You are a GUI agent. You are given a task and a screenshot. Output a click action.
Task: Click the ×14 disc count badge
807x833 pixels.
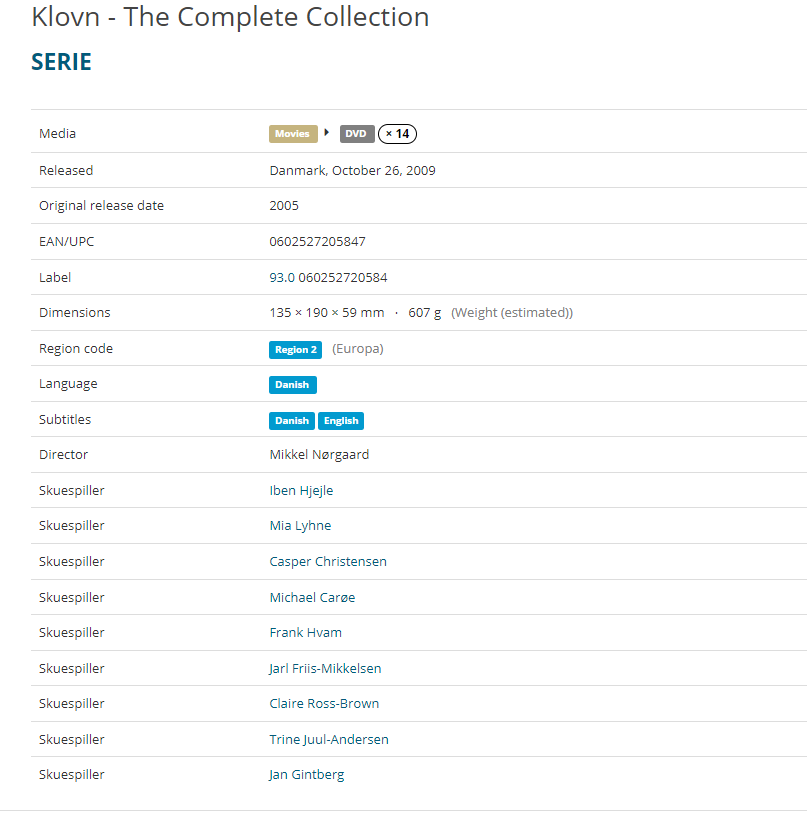[397, 134]
